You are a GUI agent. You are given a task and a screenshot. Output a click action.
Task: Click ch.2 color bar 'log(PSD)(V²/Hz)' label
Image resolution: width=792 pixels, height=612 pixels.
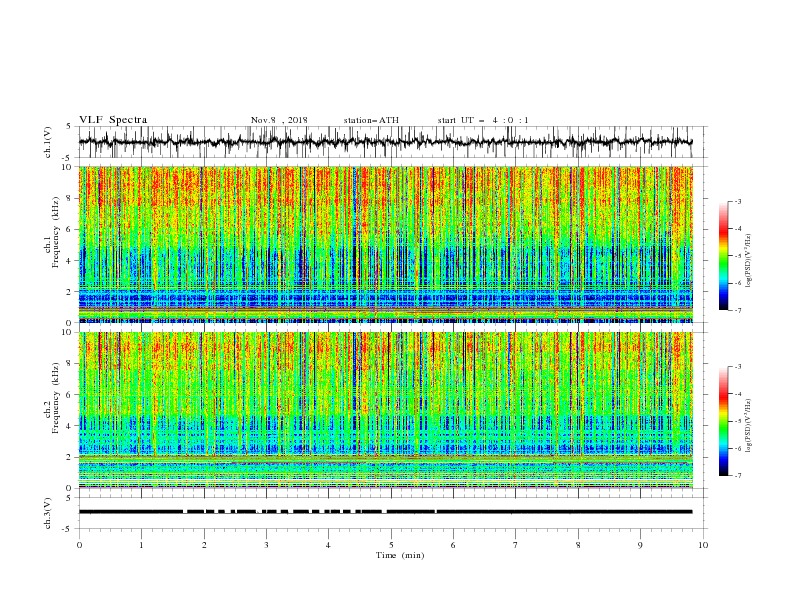point(749,426)
